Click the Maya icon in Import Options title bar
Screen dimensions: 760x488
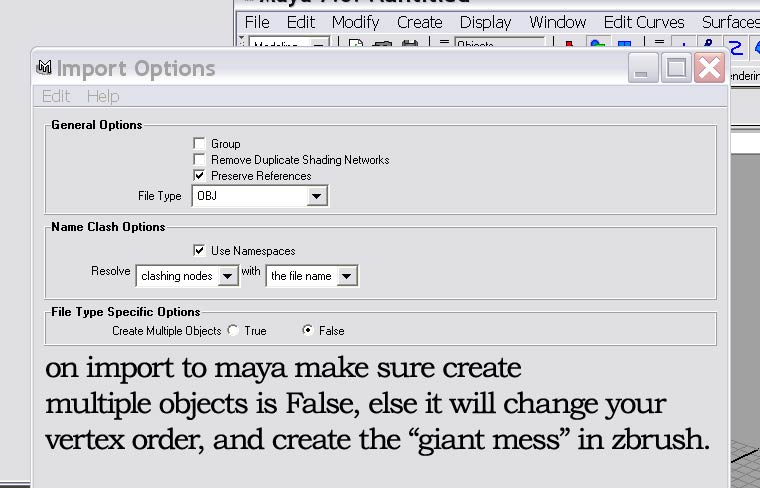coord(44,66)
